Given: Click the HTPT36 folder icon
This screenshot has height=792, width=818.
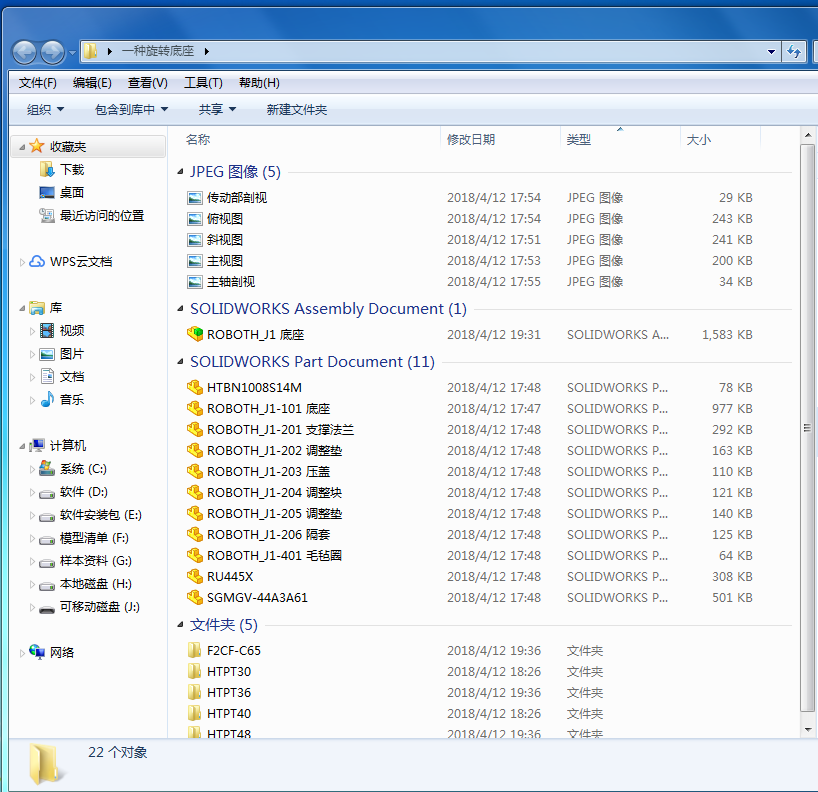Looking at the screenshot, I should tap(194, 692).
